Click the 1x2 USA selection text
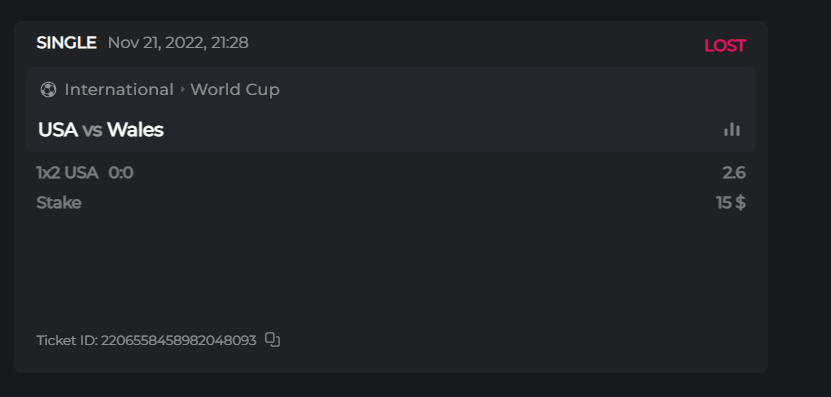Screen dimensions: 831x397 [67, 173]
